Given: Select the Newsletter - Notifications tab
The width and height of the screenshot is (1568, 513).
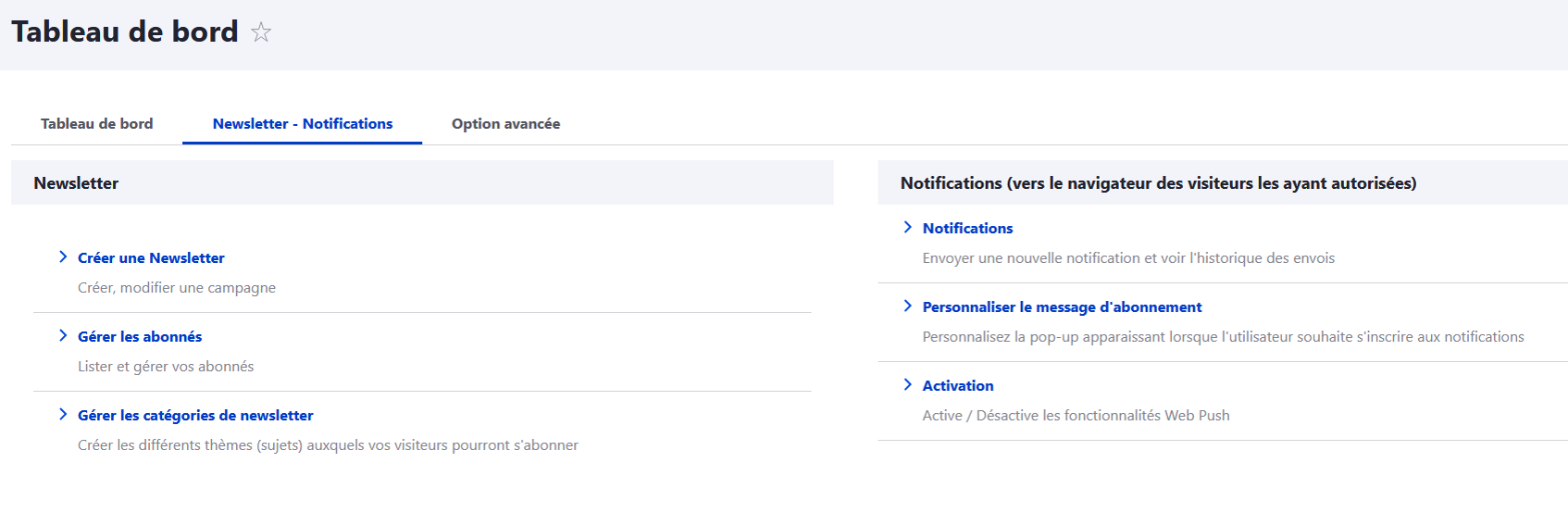Looking at the screenshot, I should 303,124.
